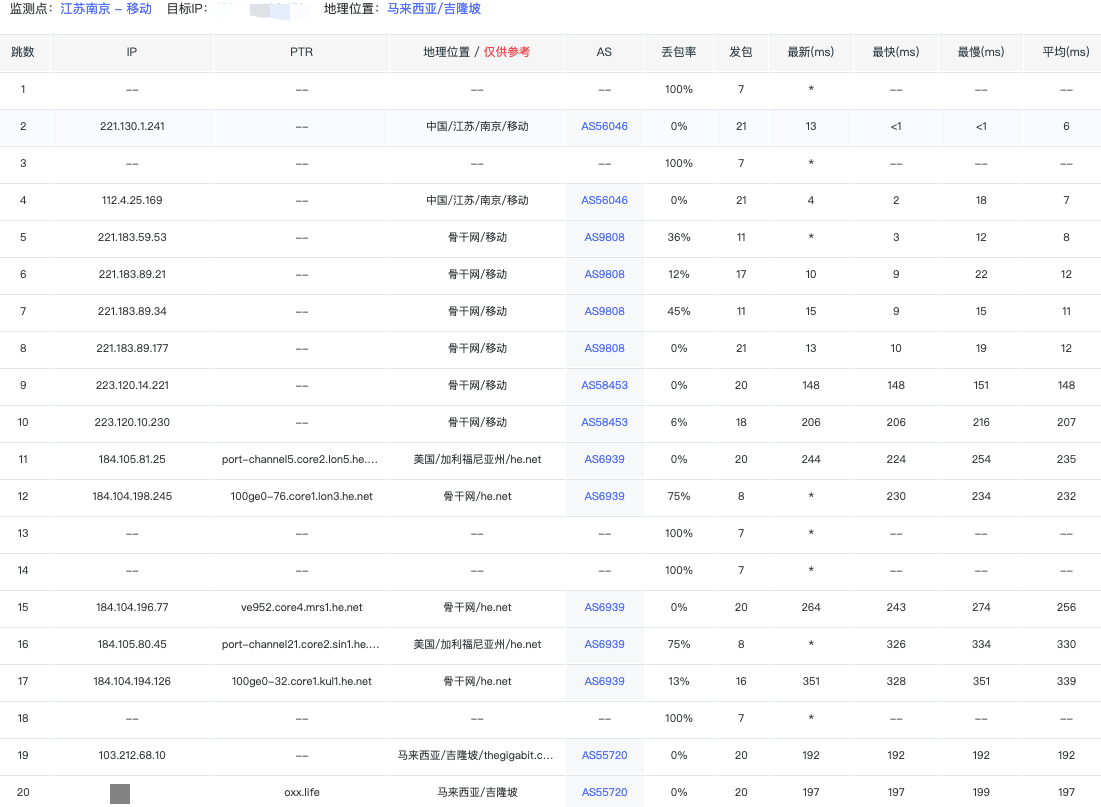Click PTR ve952.core4.mrs1.he.net
This screenshot has height=807, width=1101.
point(302,607)
